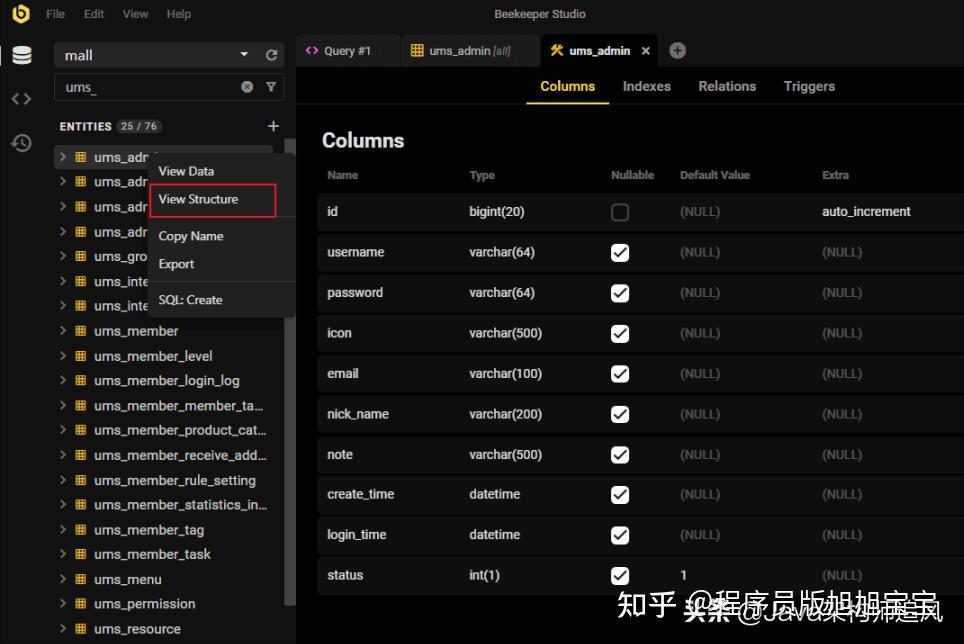The width and height of the screenshot is (964, 644).
Task: Click table icon next to ums_member_statistics_in…
Action: (x=81, y=505)
